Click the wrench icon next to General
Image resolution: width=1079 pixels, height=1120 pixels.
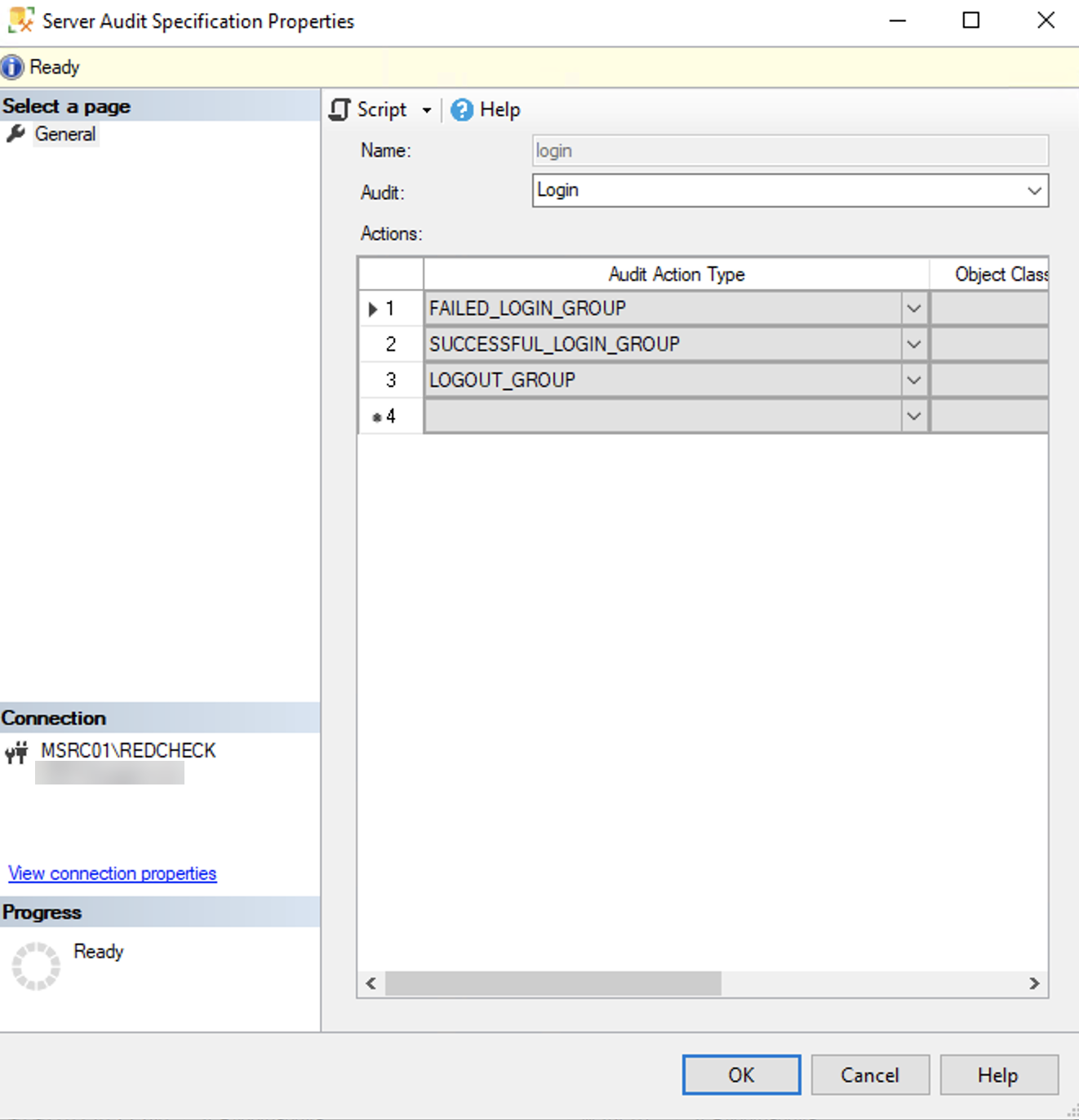(x=16, y=134)
